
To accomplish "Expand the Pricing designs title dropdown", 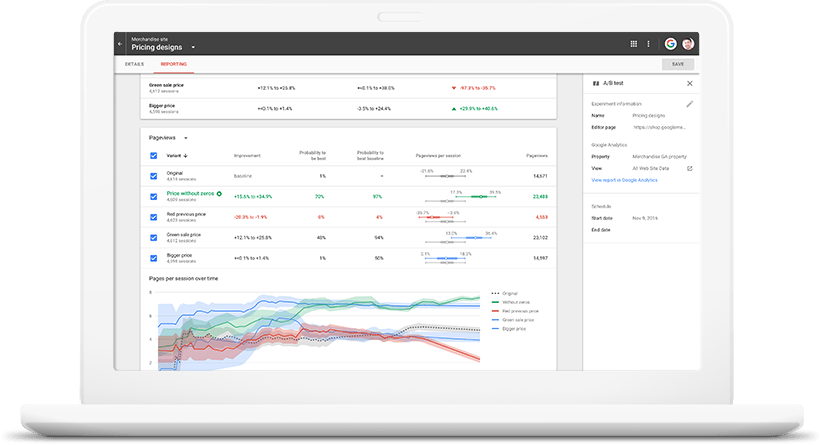I will click(x=193, y=47).
